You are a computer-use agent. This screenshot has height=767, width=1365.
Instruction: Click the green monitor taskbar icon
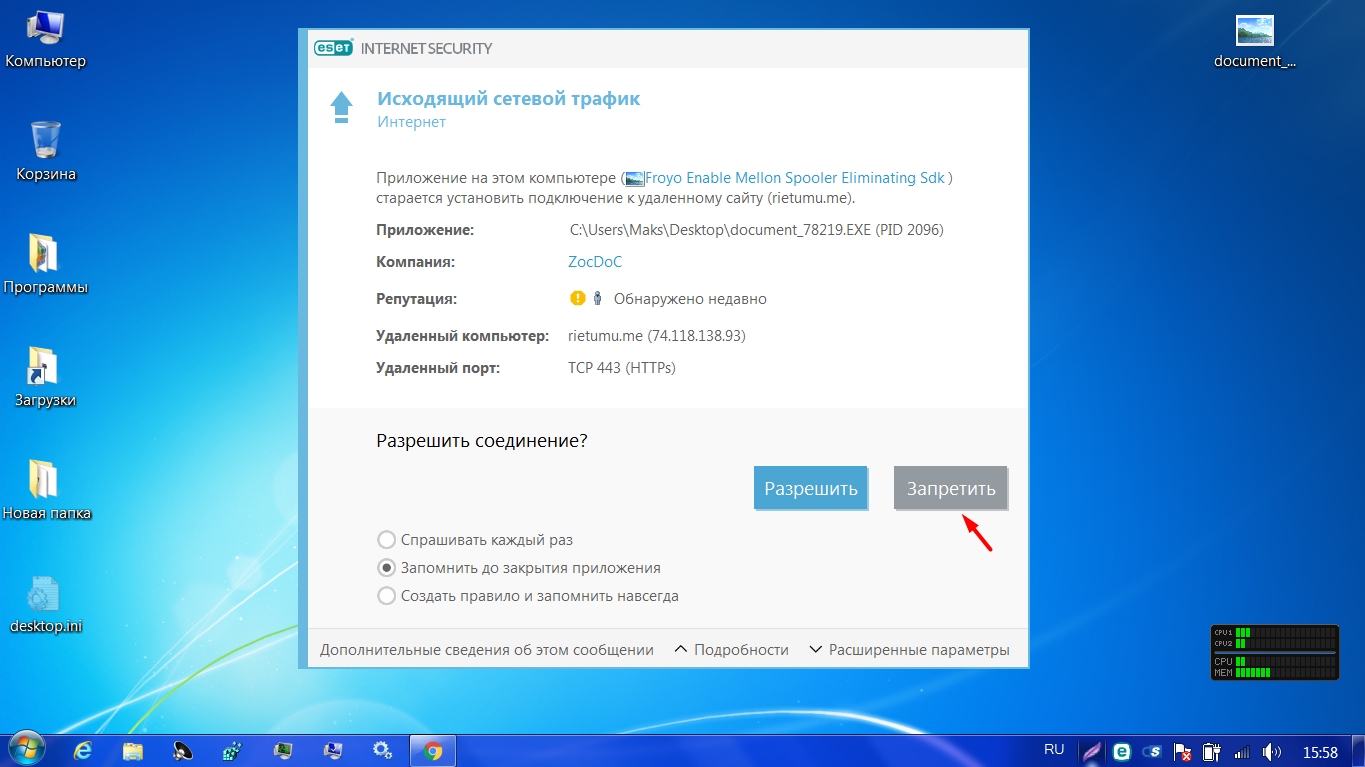[x=283, y=750]
